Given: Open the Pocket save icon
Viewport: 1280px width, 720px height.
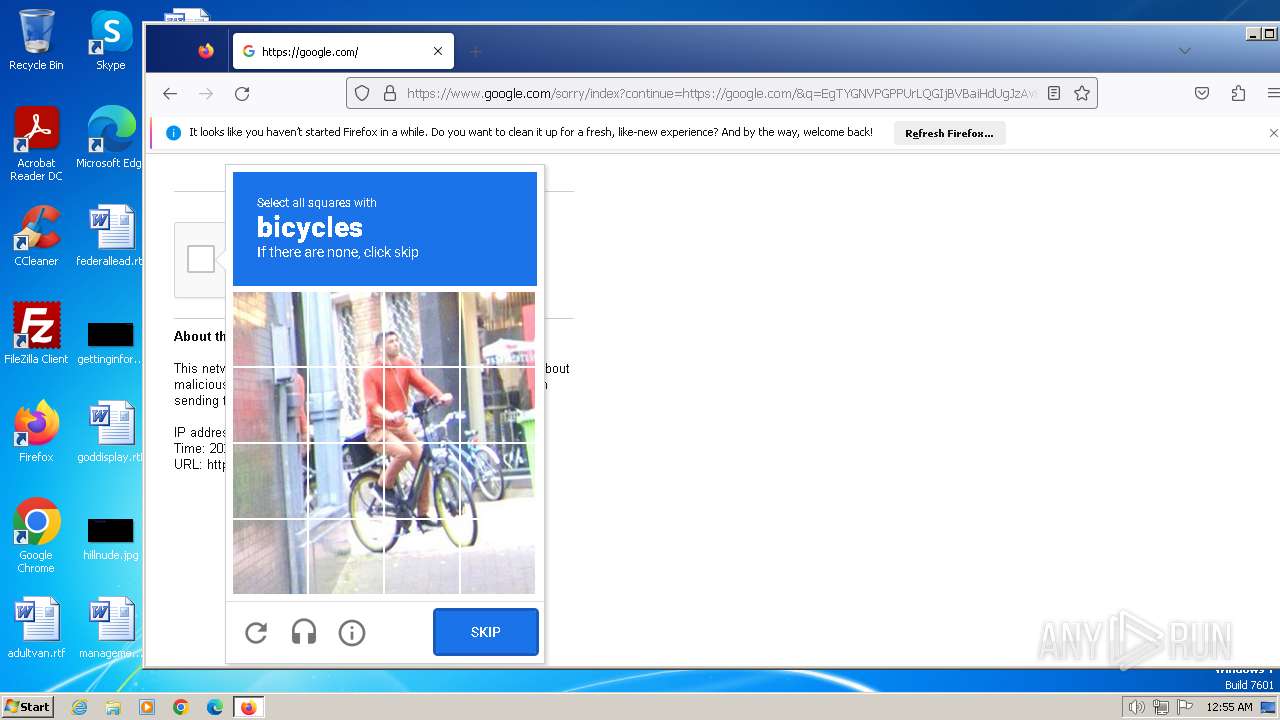Looking at the screenshot, I should click(1202, 93).
